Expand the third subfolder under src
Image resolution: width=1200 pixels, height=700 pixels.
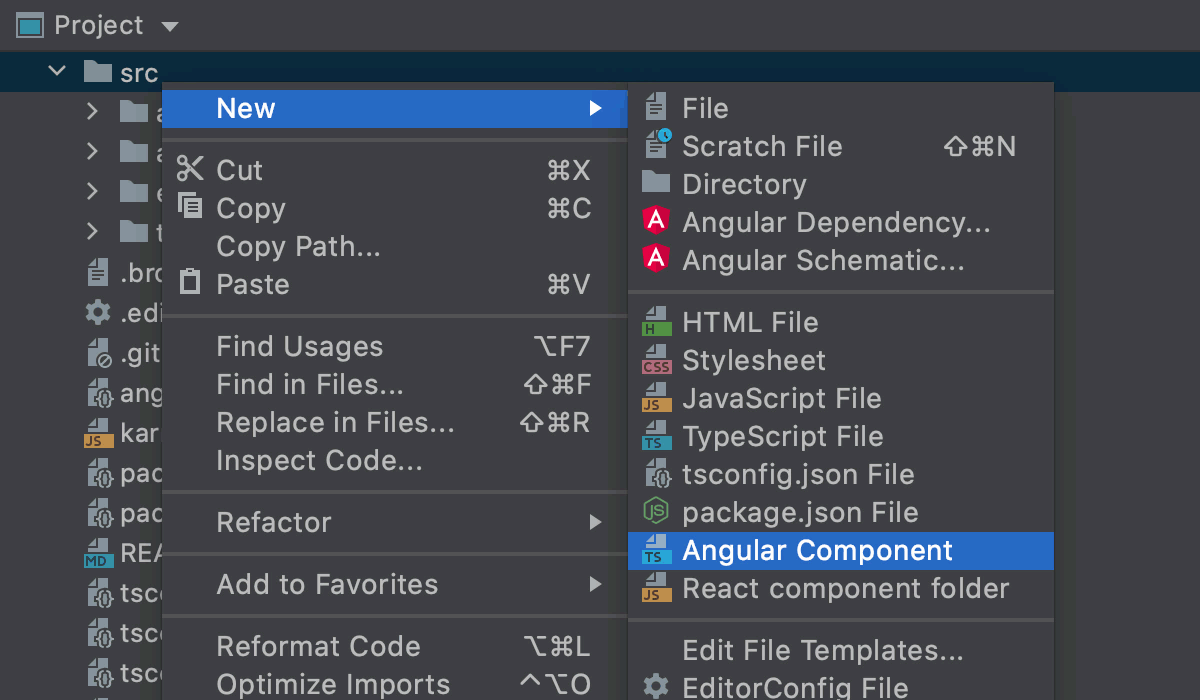(93, 191)
